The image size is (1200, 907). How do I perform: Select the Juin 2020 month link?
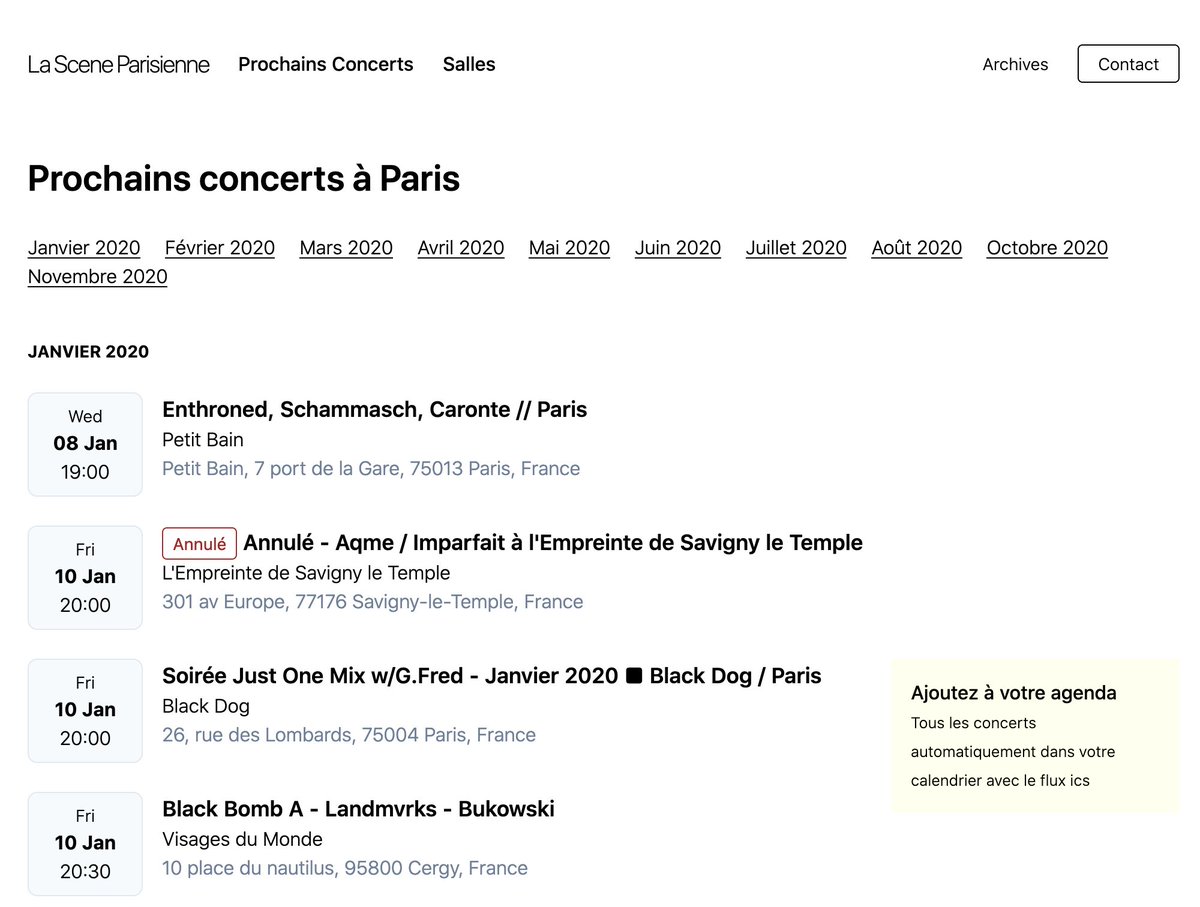pyautogui.click(x=678, y=248)
